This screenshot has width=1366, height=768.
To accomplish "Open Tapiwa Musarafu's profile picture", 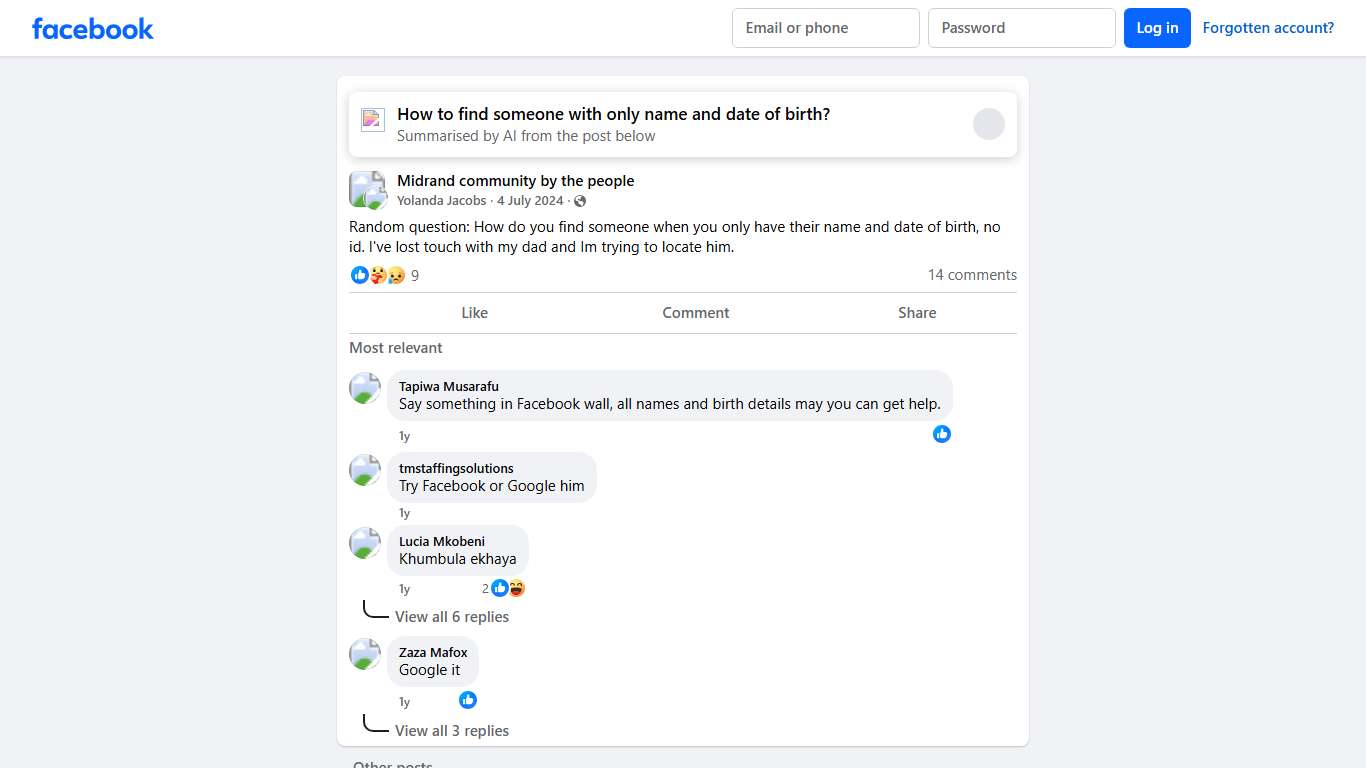I will 365,388.
